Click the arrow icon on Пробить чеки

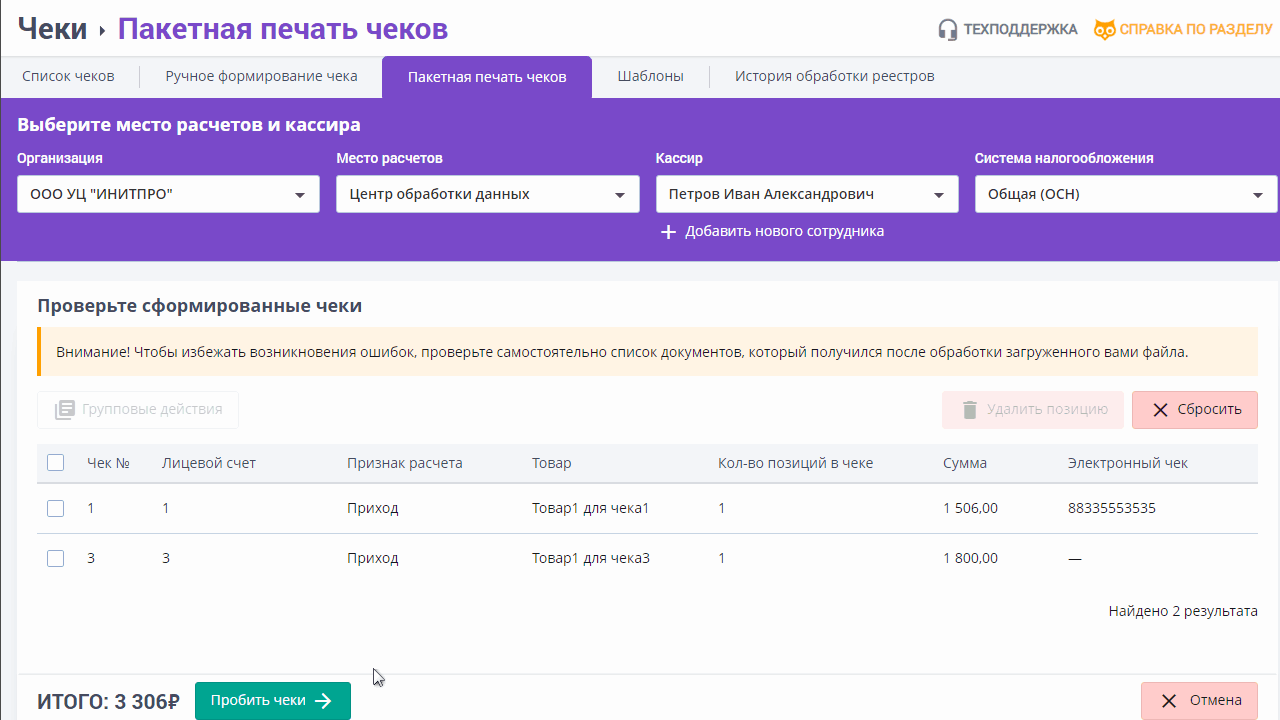323,701
